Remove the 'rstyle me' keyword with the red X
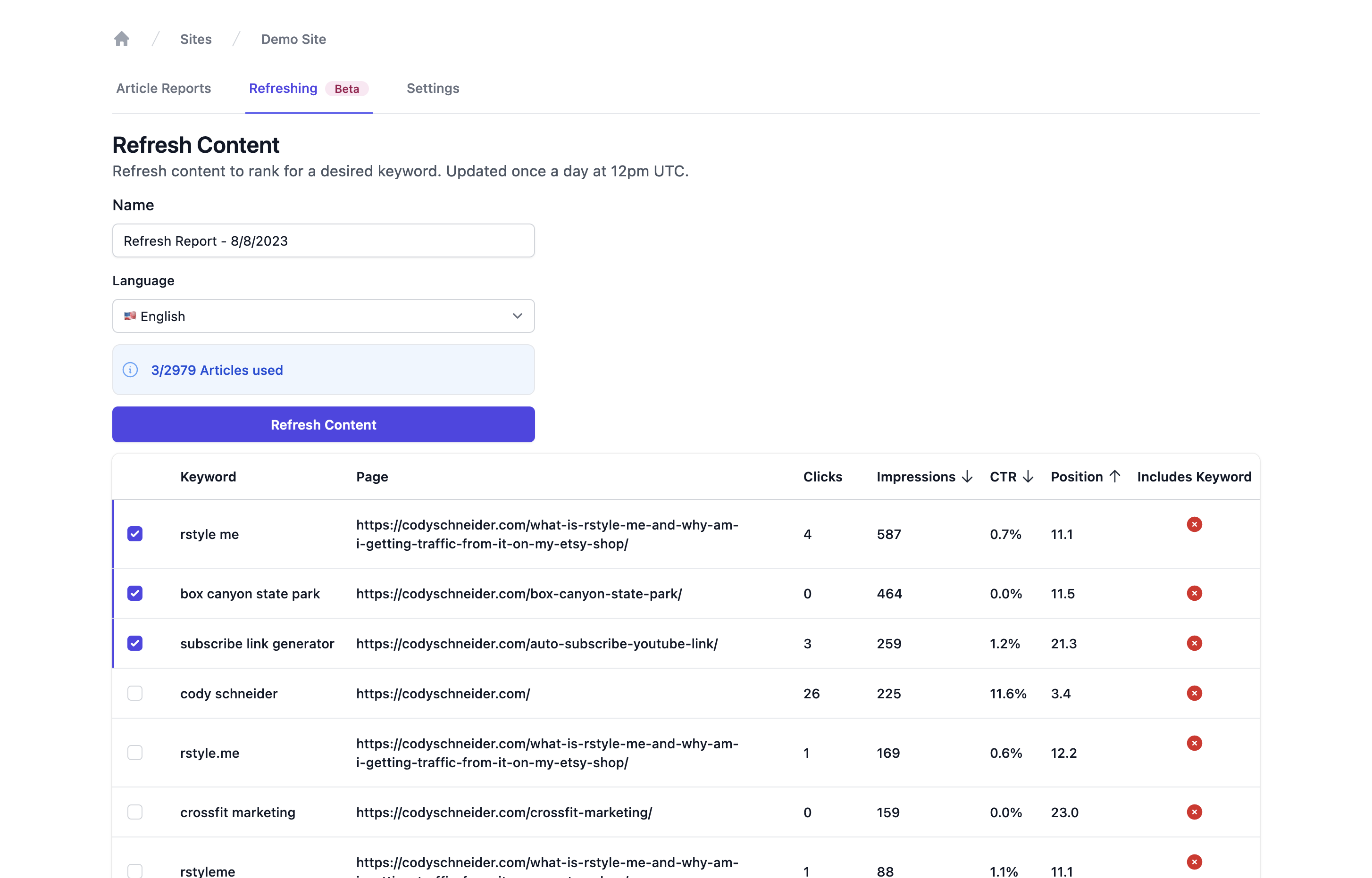This screenshot has height=878, width=1372. [1195, 524]
